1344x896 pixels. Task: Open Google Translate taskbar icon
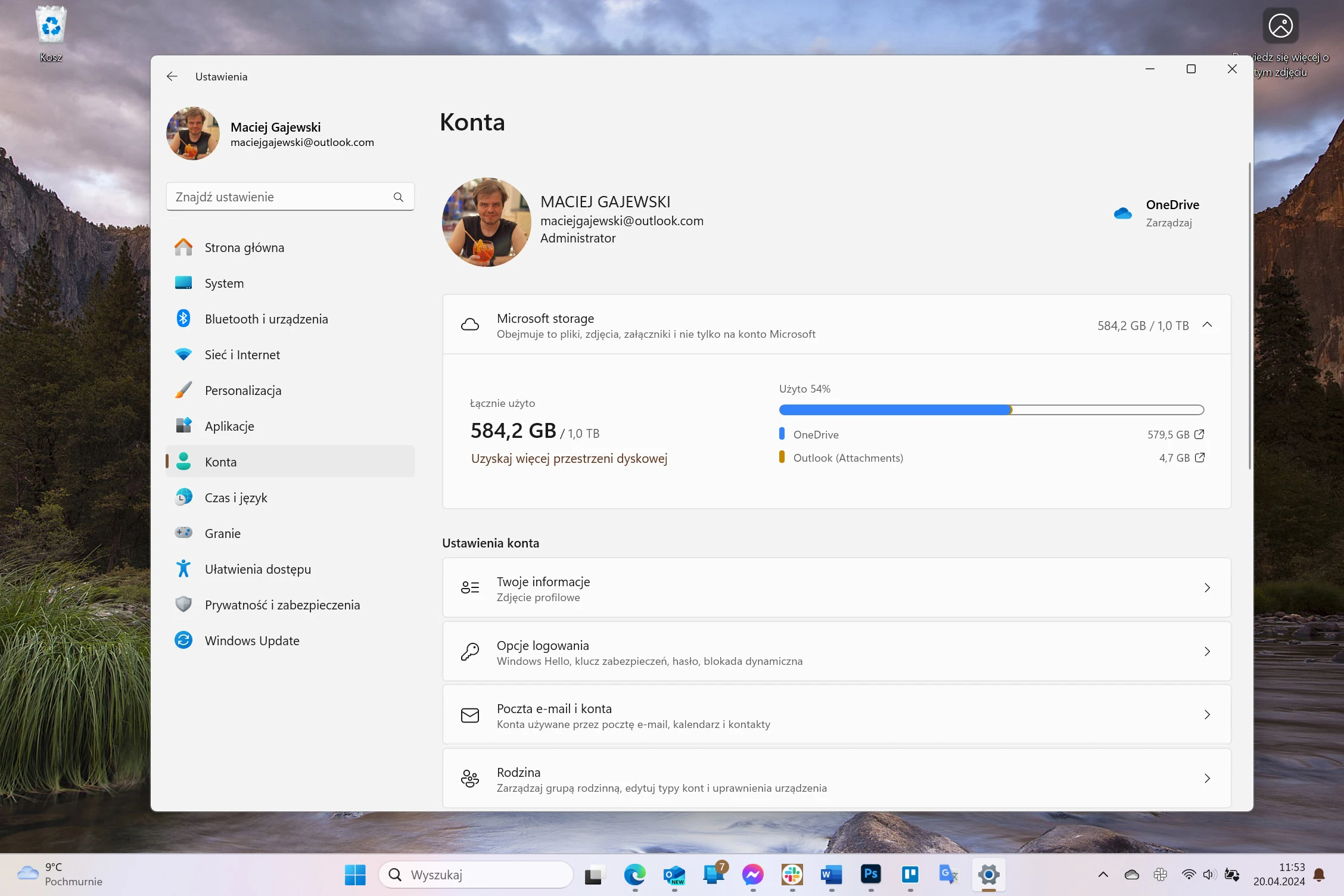coord(948,875)
